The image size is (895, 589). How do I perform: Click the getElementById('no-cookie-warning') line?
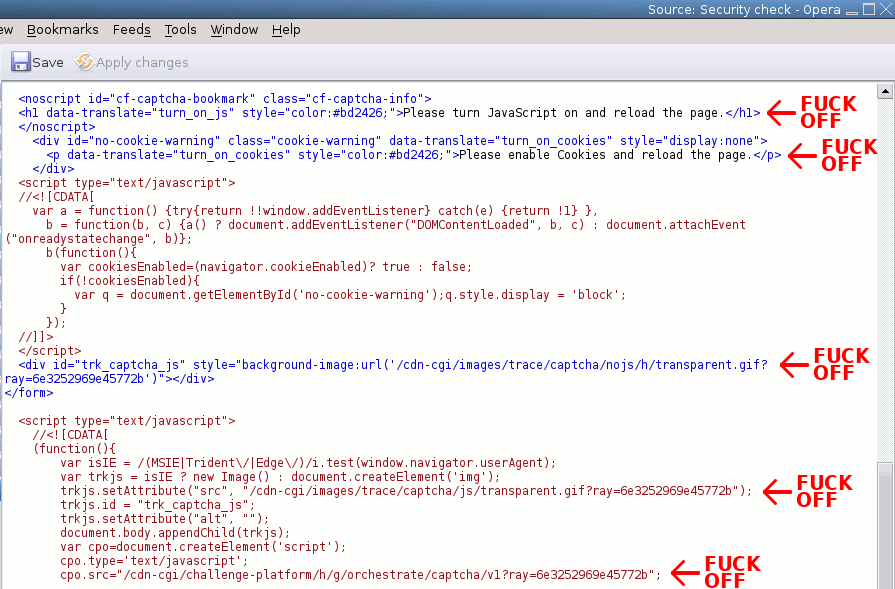coord(350,295)
